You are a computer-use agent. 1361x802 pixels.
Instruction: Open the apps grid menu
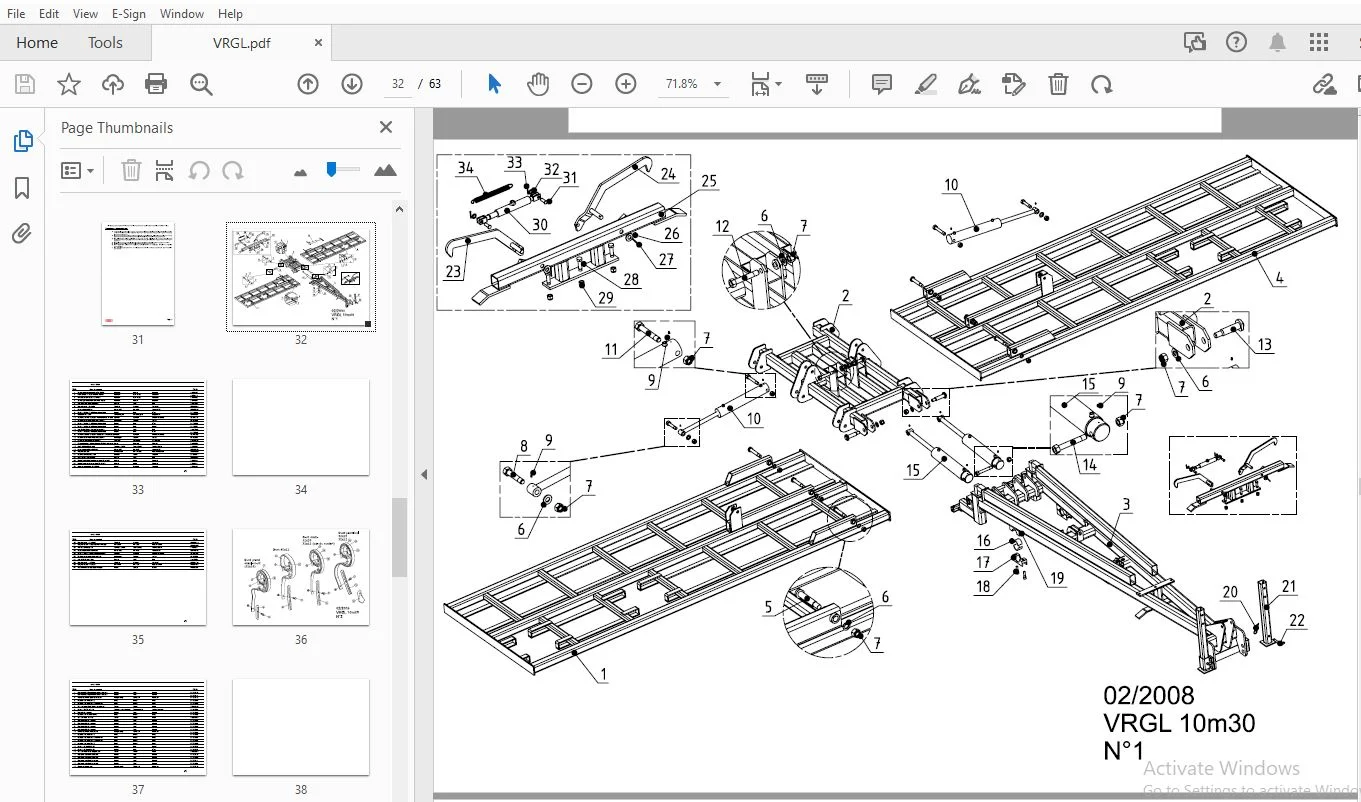coord(1319,42)
